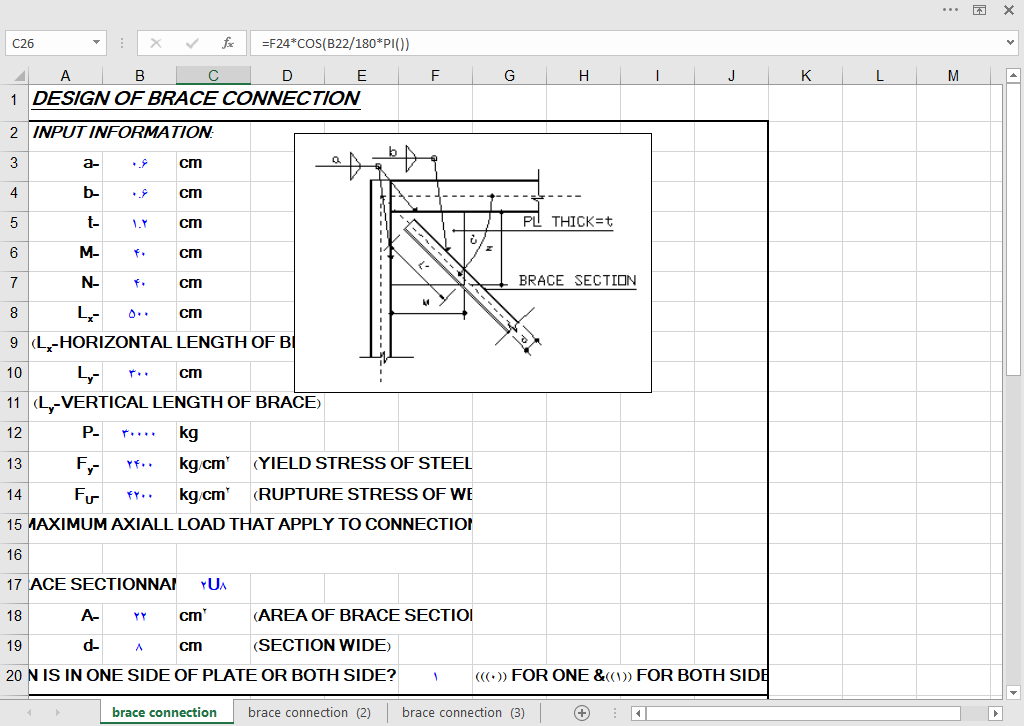Screen dimensions: 1024x726
Task: Select INPUT INFORMATION cell
Action: tap(123, 133)
